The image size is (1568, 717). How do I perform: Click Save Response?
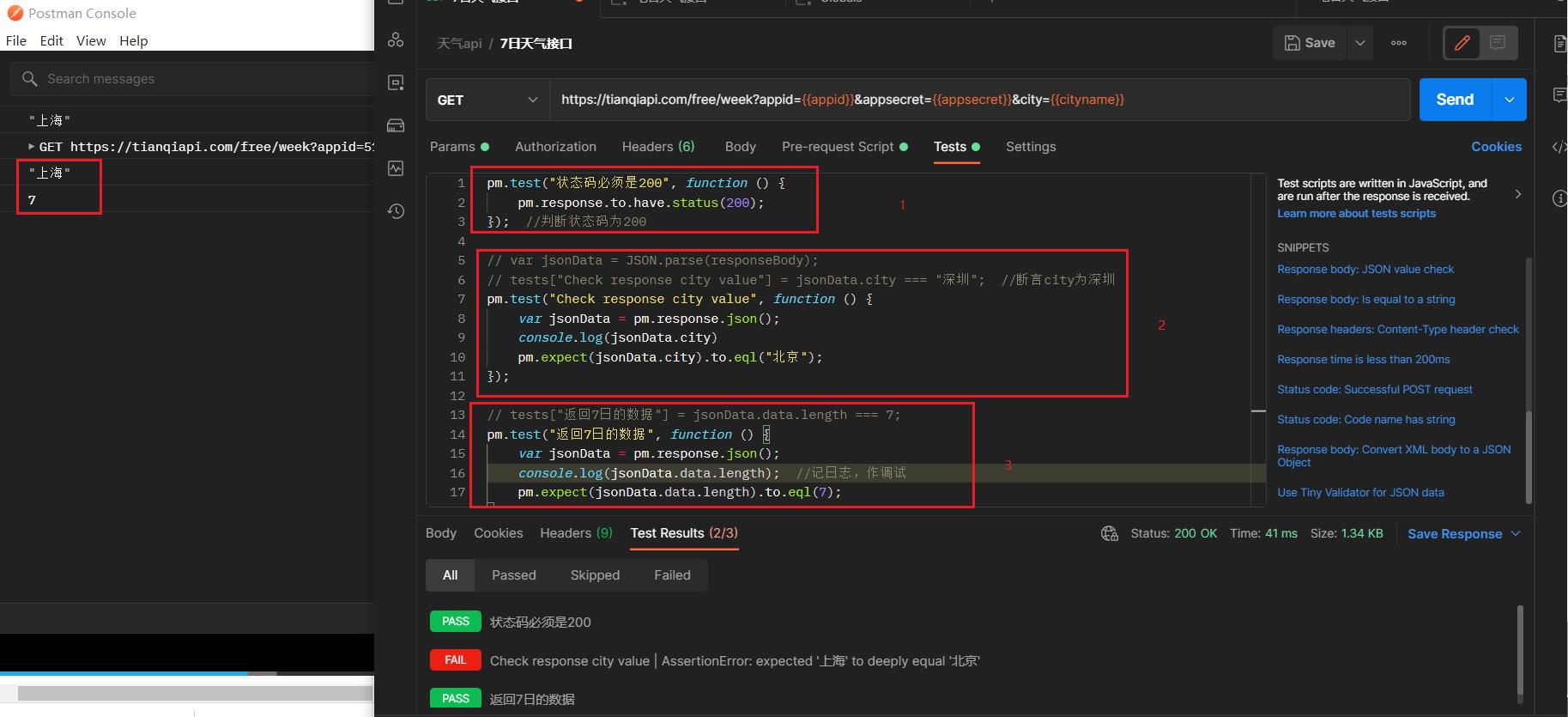[1455, 534]
